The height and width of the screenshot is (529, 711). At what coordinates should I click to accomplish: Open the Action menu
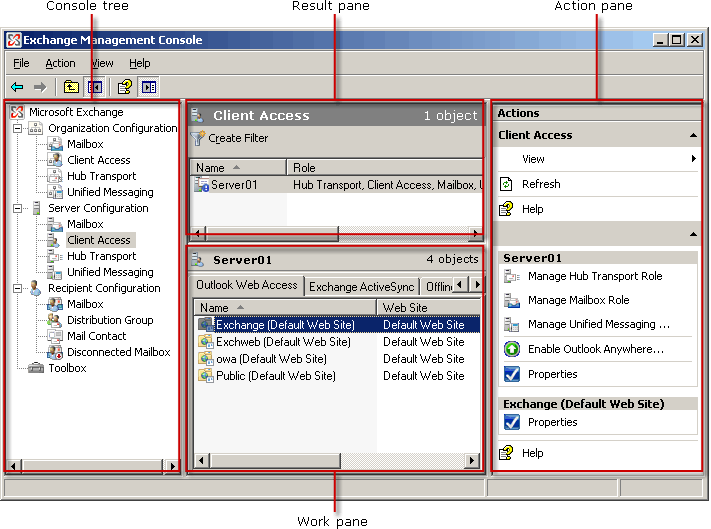[x=60, y=63]
